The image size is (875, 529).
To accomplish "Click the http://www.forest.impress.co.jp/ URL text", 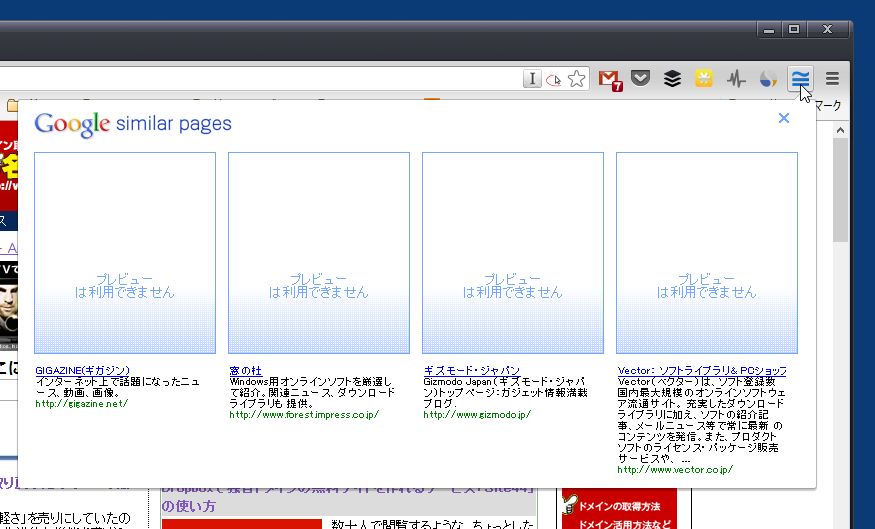I will point(304,415).
